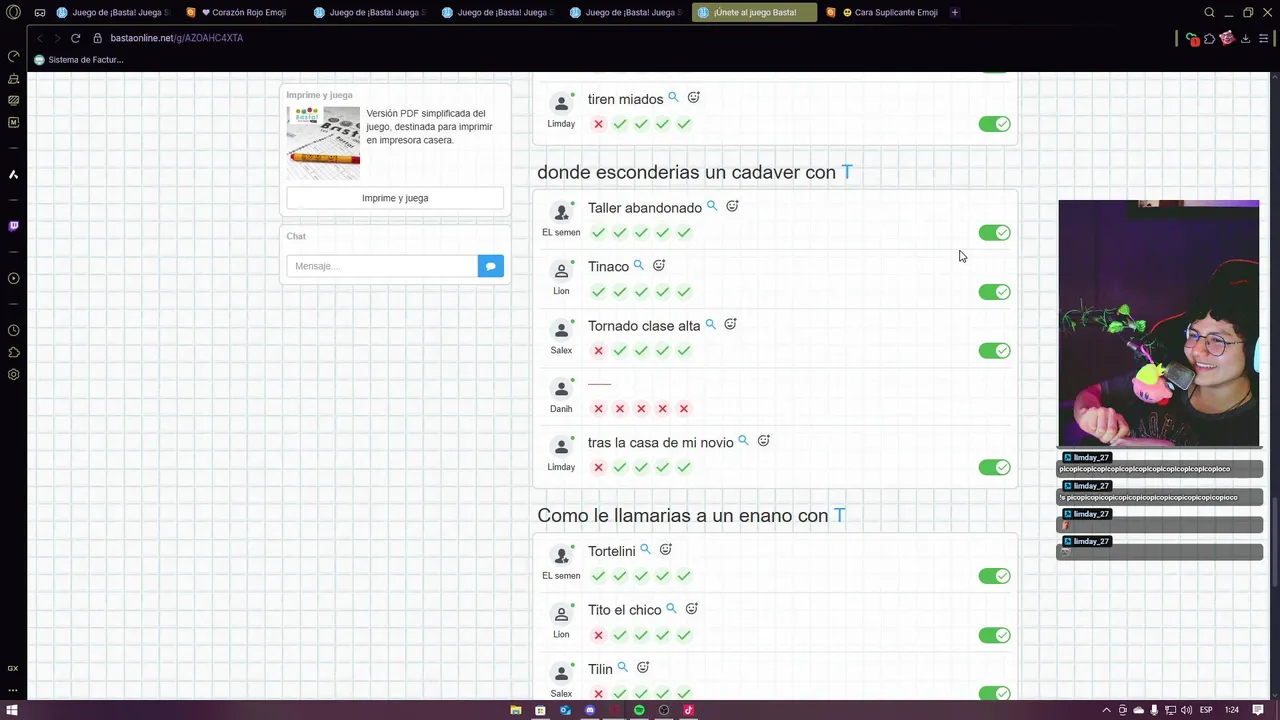The width and height of the screenshot is (1280, 720).
Task: Click the 1:24 clock in taskbar
Action: [1232, 710]
